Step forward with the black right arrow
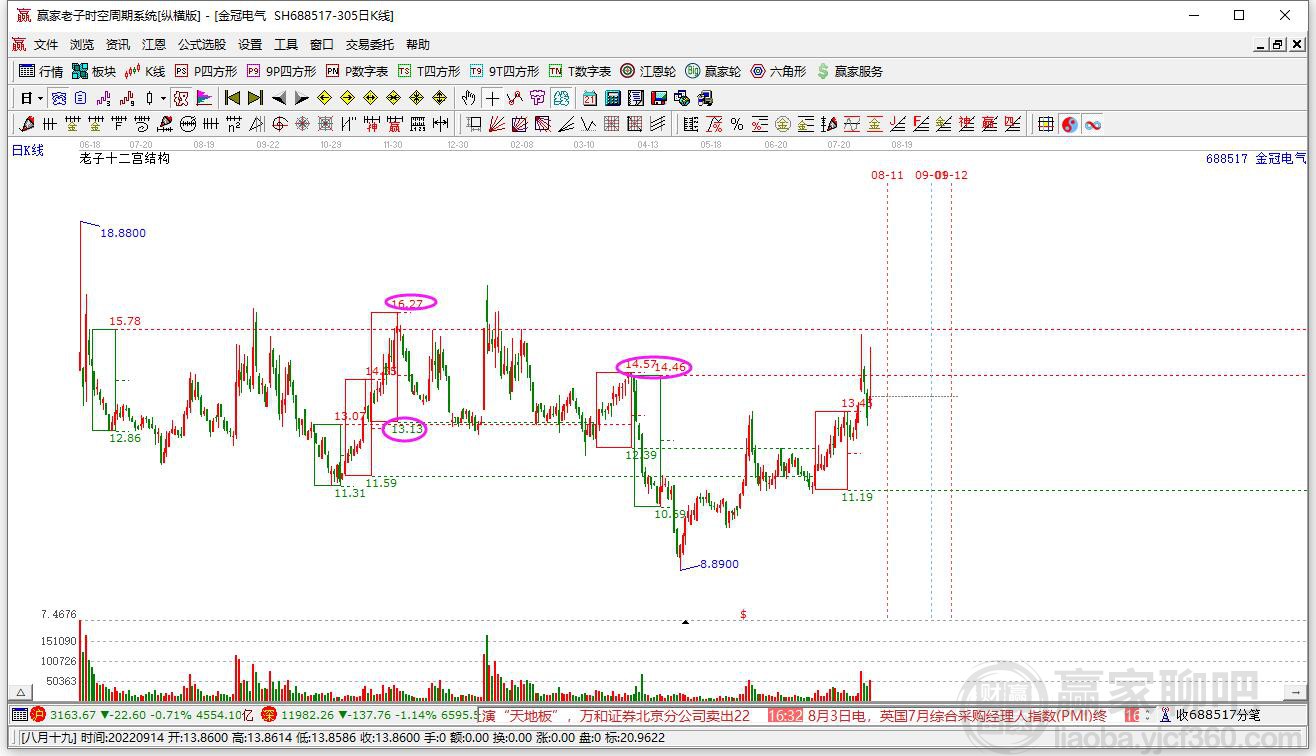The image size is (1316, 756). coord(301,98)
